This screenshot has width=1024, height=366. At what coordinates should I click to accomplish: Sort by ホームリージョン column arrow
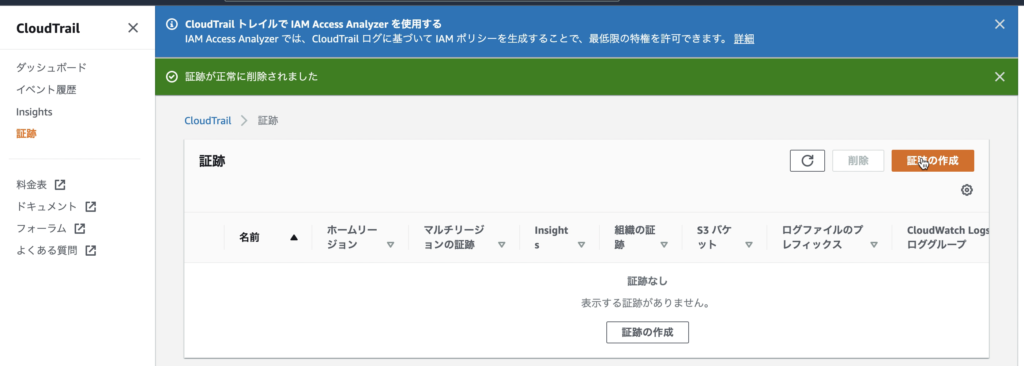tap(391, 246)
